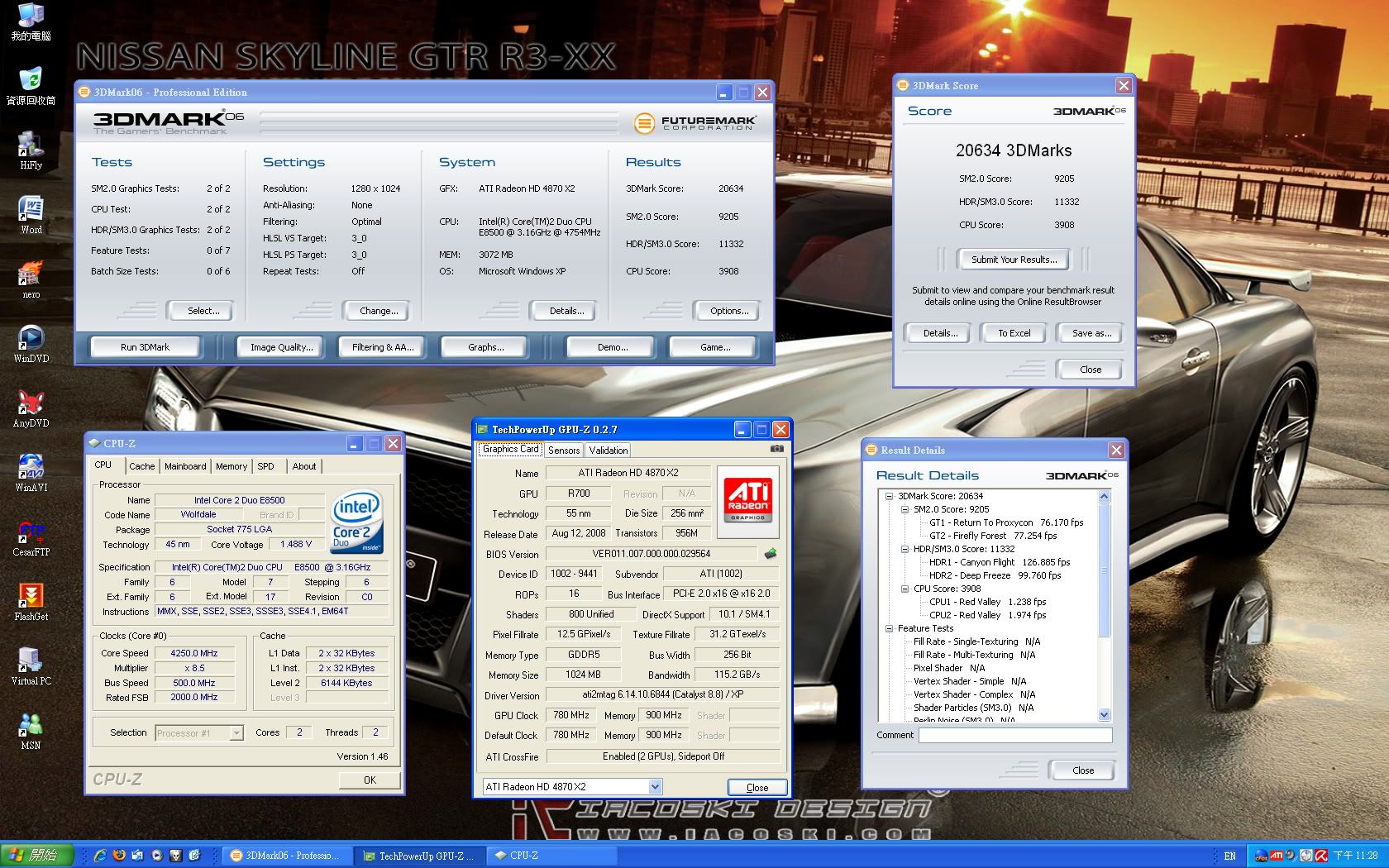Collapse the Feature Tests tree node
The image size is (1389, 868).
click(x=890, y=628)
